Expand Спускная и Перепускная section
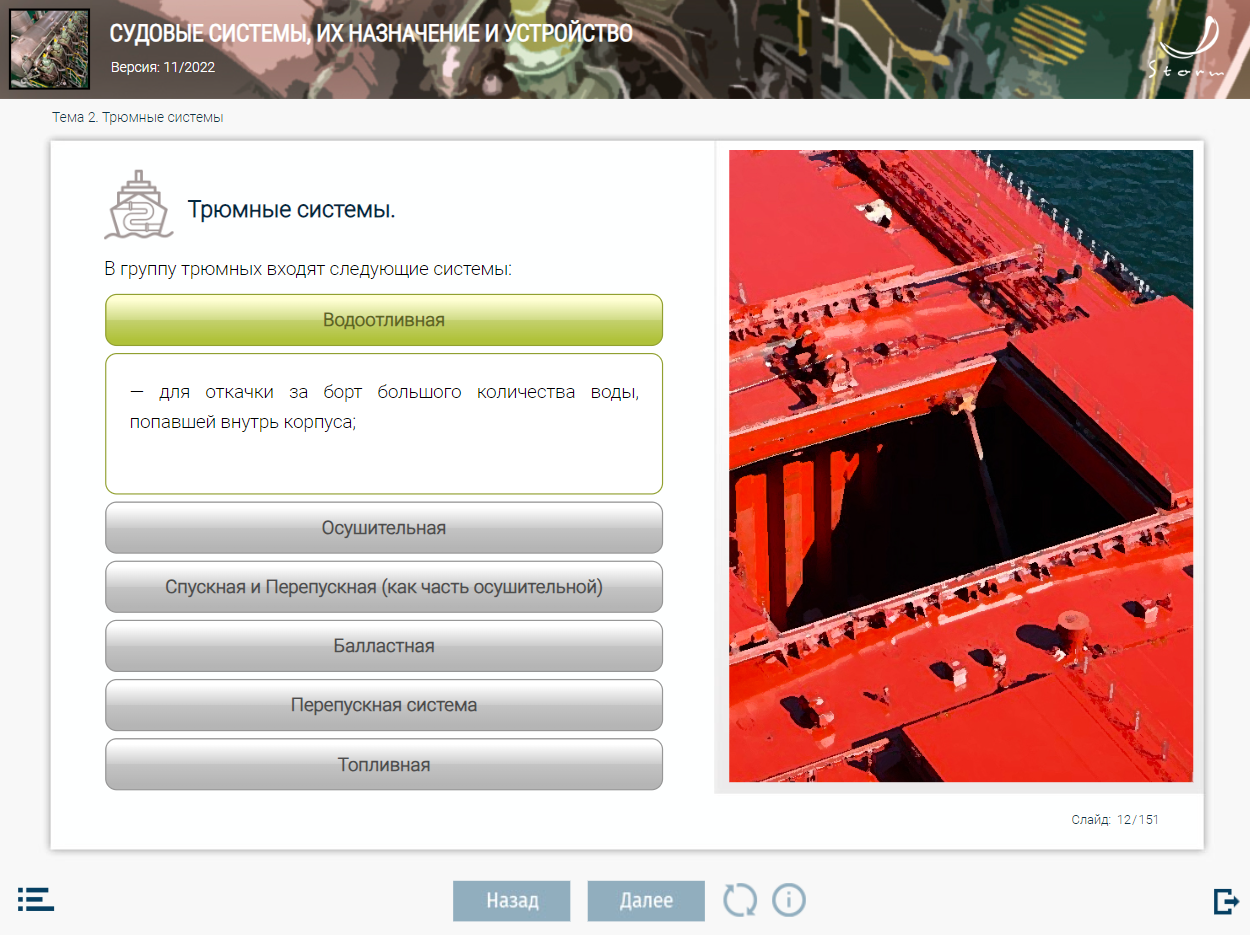Viewport: 1250px width, 935px height. [x=384, y=587]
